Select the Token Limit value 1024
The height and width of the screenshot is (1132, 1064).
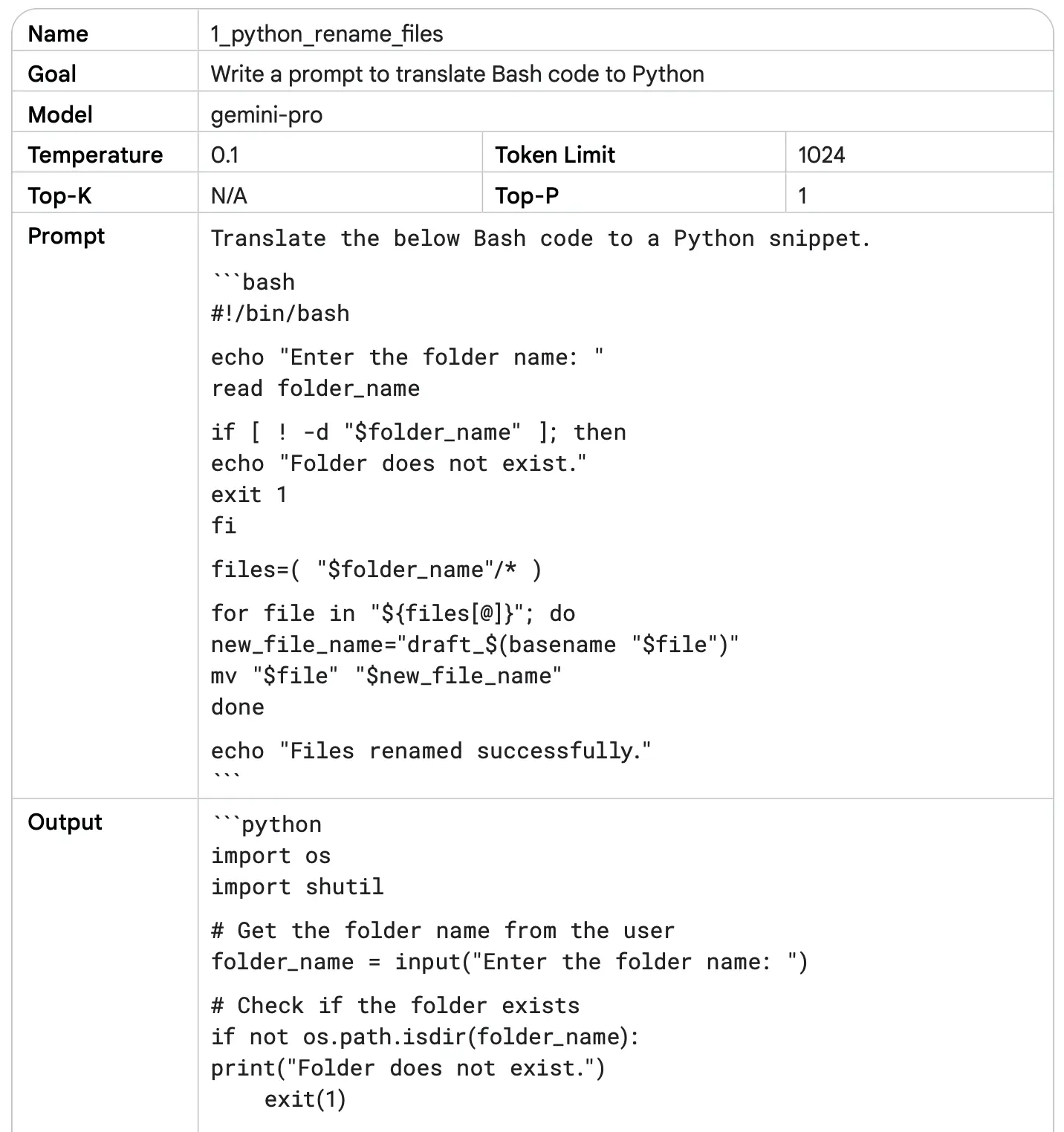[x=821, y=155]
